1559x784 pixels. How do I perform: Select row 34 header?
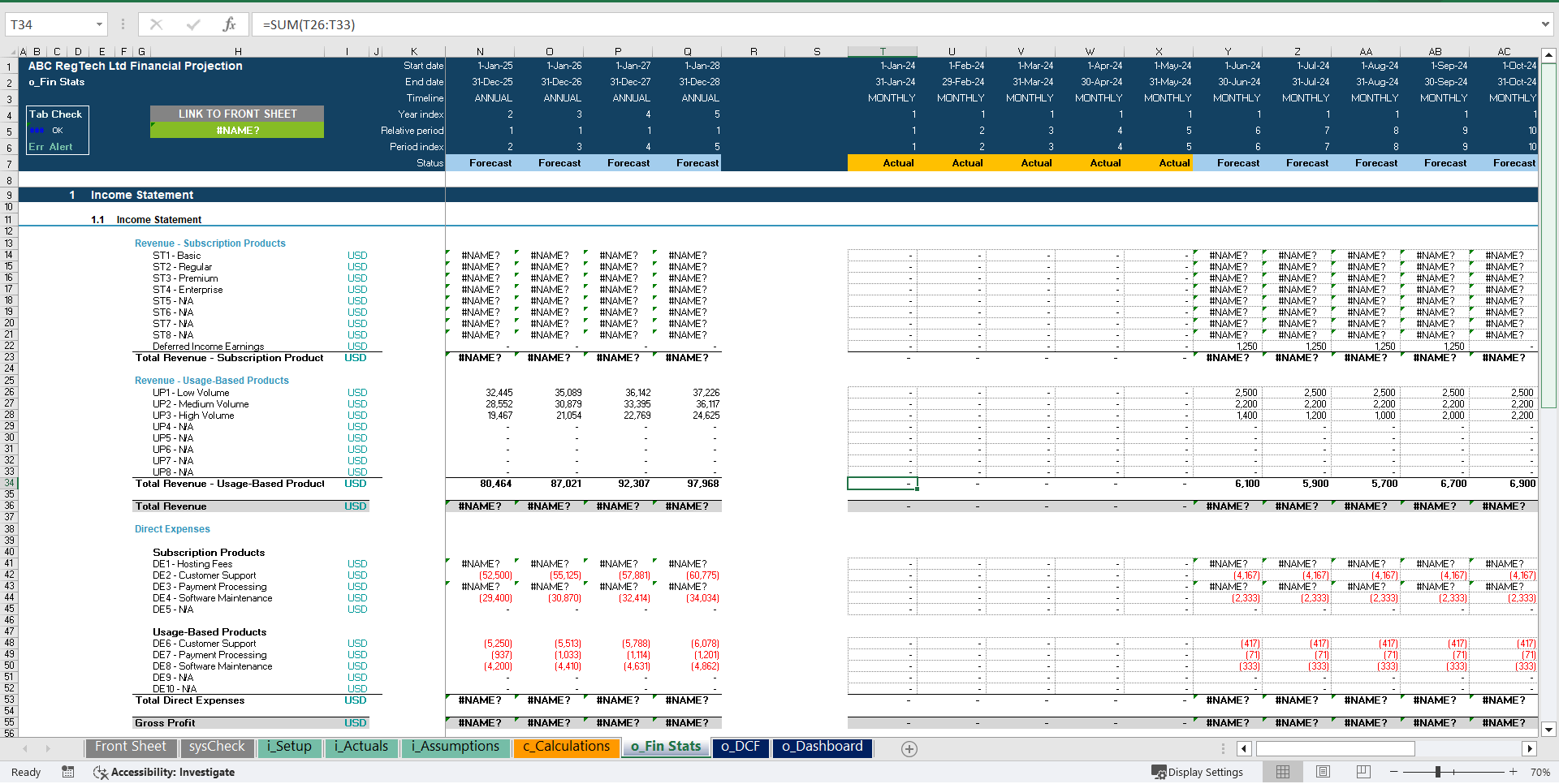click(9, 483)
